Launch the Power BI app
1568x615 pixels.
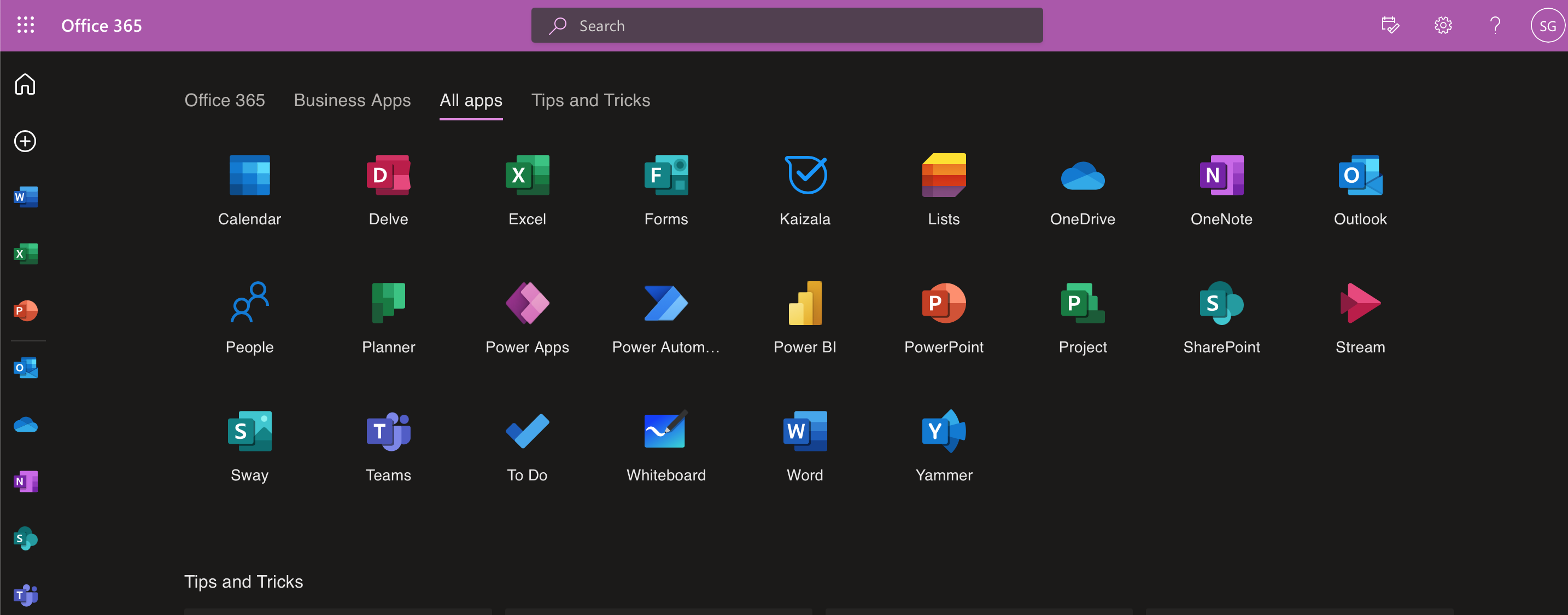805,304
